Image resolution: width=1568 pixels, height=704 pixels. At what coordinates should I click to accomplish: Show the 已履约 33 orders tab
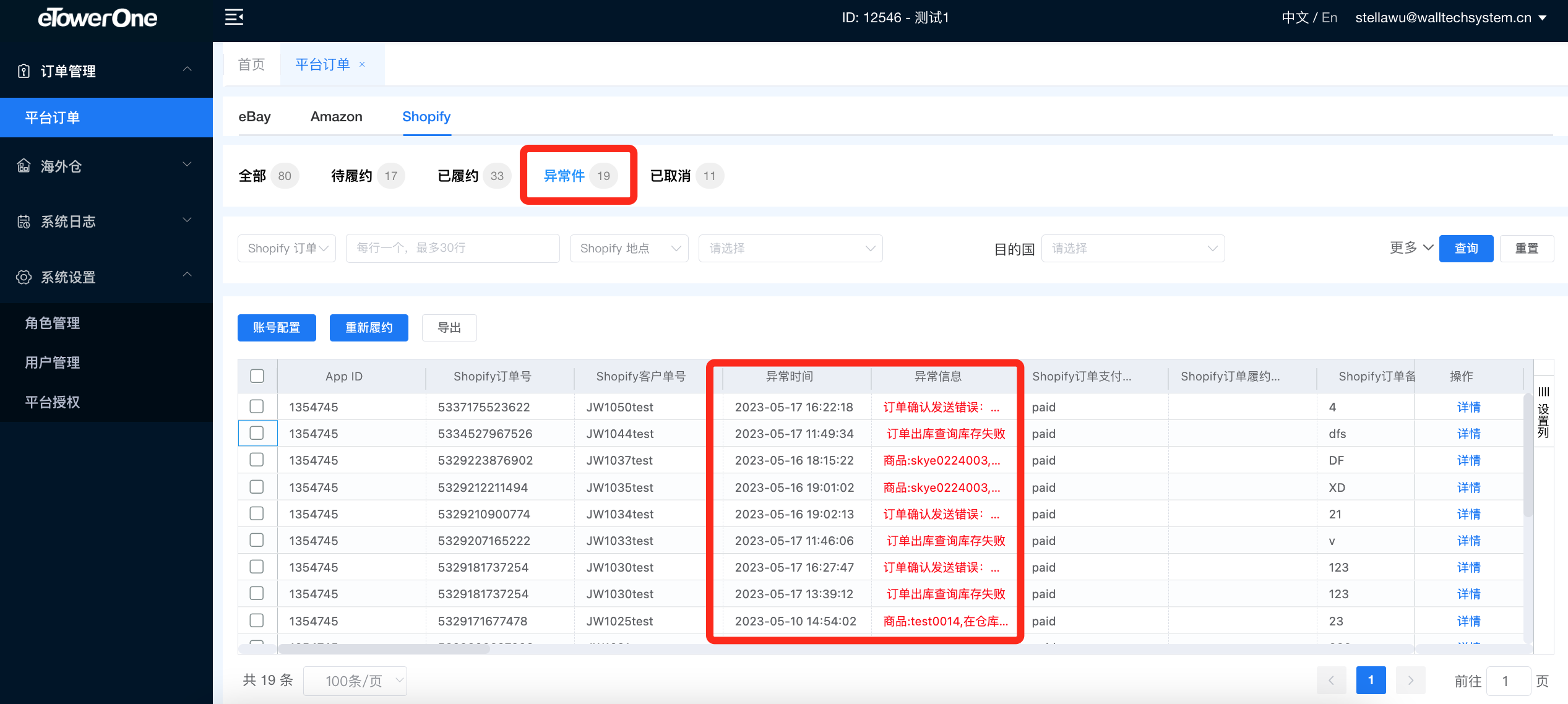[x=474, y=176]
